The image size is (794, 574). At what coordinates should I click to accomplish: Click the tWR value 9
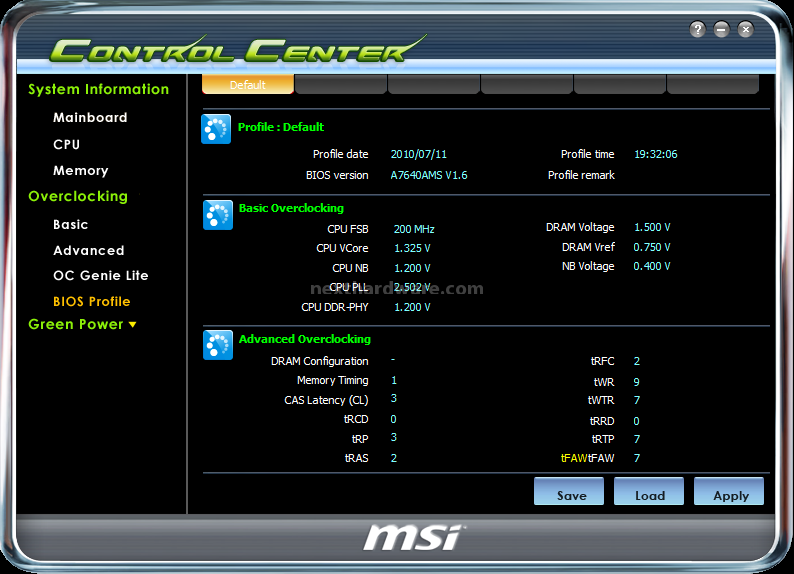coord(637,382)
